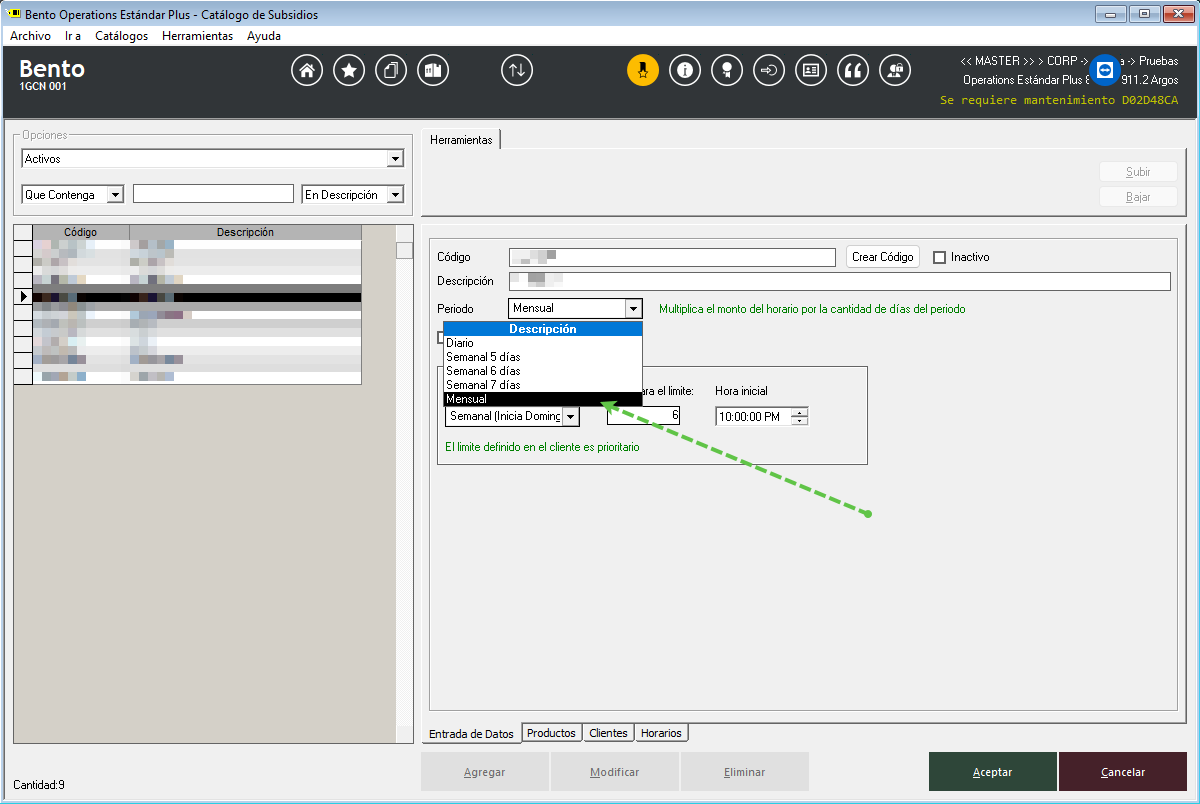Click the Subir button
The height and width of the screenshot is (804, 1200).
coord(1138,172)
